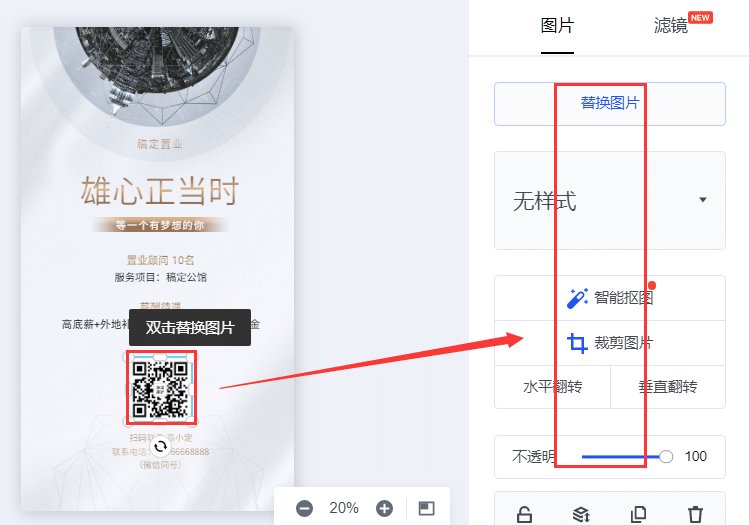The width and height of the screenshot is (749, 525).
Task: Click the 水平翻转 button
Action: [x=553, y=387]
